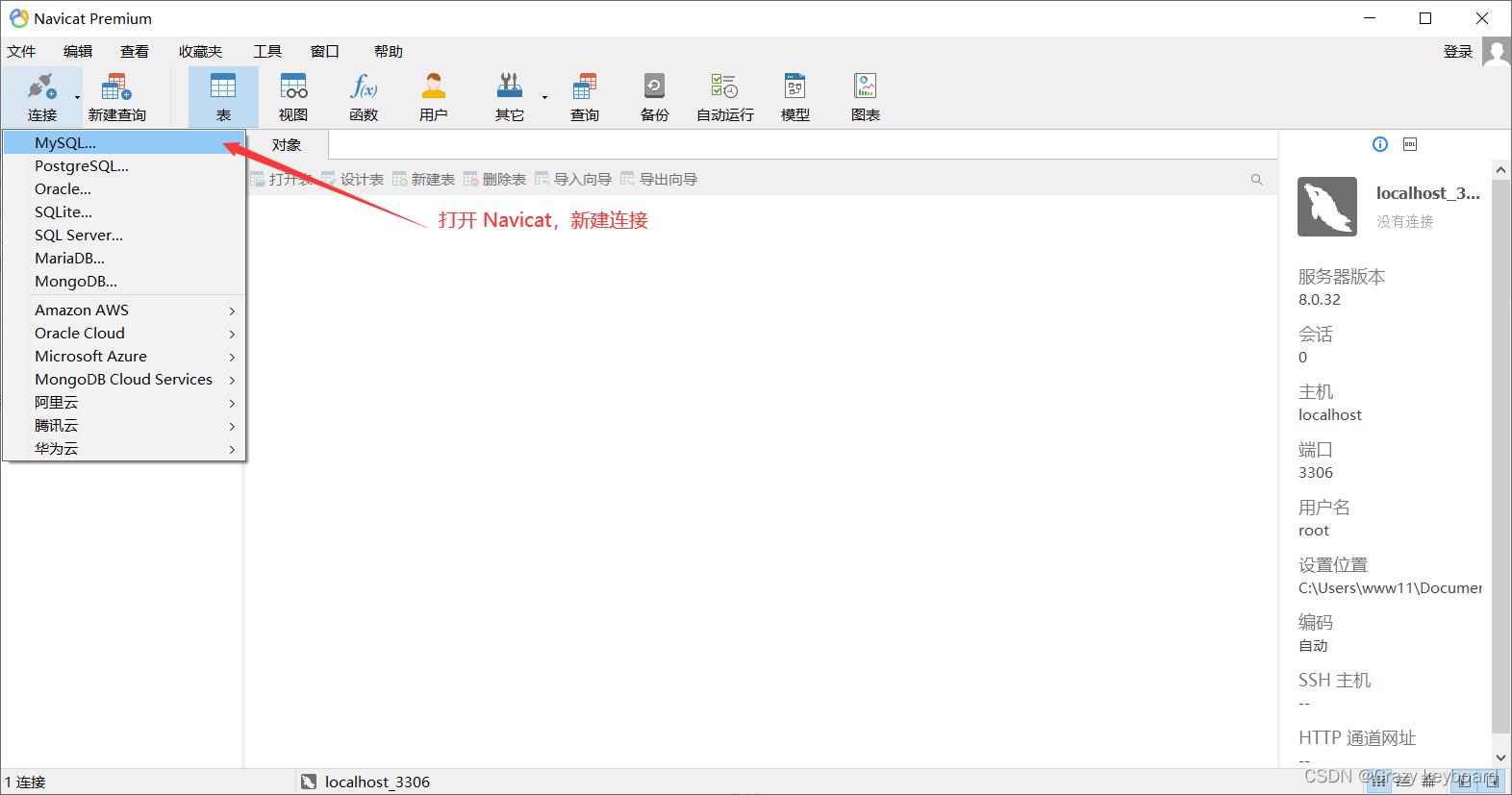Expand the Others (其它) dropdown arrow
The image size is (1512, 795).
pyautogui.click(x=544, y=97)
